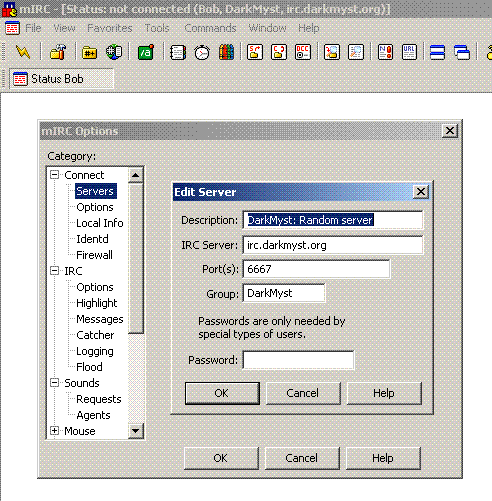Select Highlight in category tree

pos(97,303)
